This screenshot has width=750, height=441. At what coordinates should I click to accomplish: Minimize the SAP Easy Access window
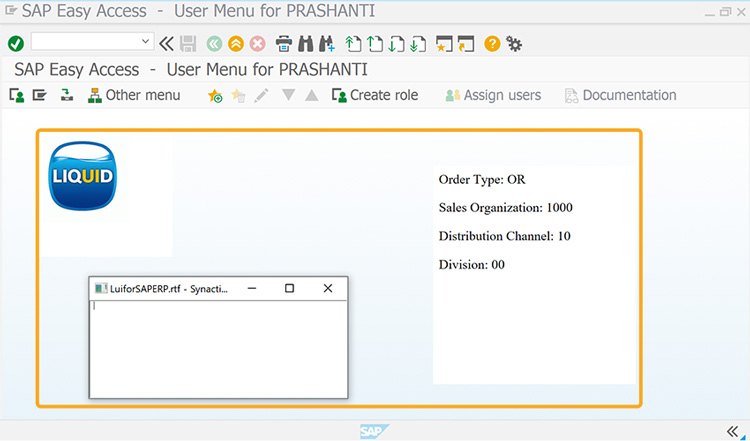[x=710, y=13]
